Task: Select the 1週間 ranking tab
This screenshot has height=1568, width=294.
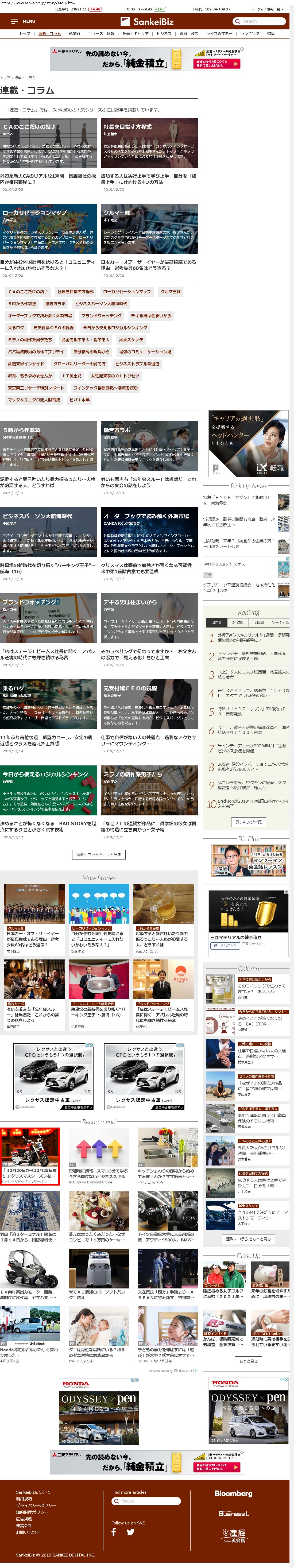Action: pyautogui.click(x=259, y=623)
